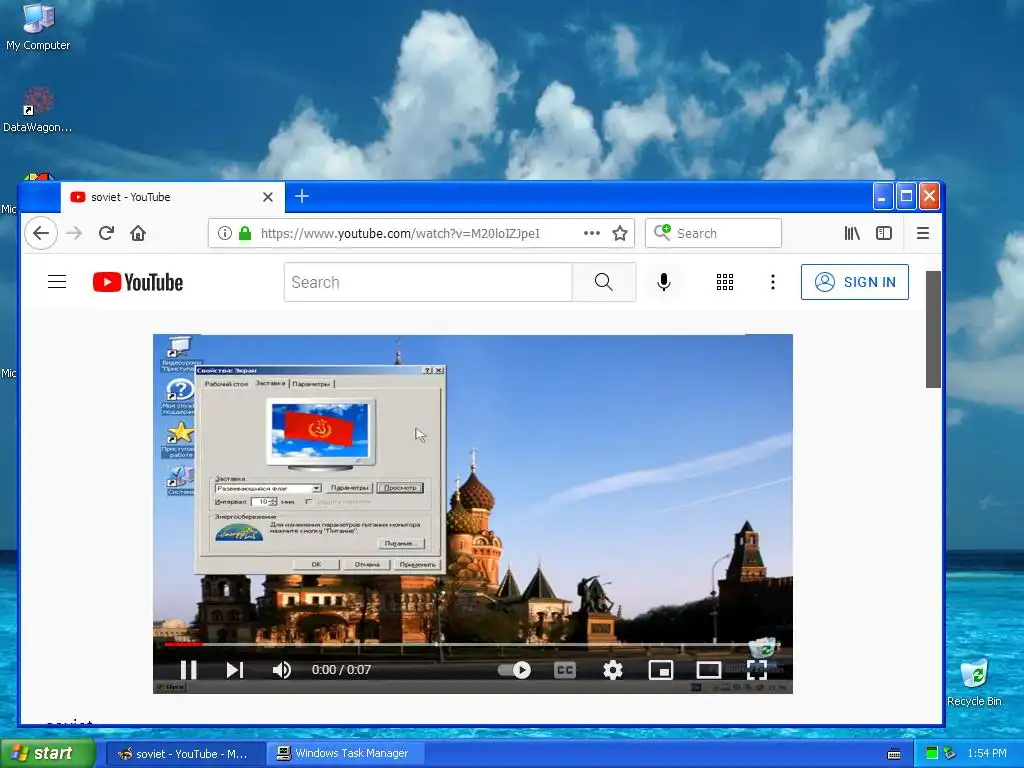Image resolution: width=1024 pixels, height=768 pixels.
Task: Click the SIGN IN button
Action: (855, 282)
